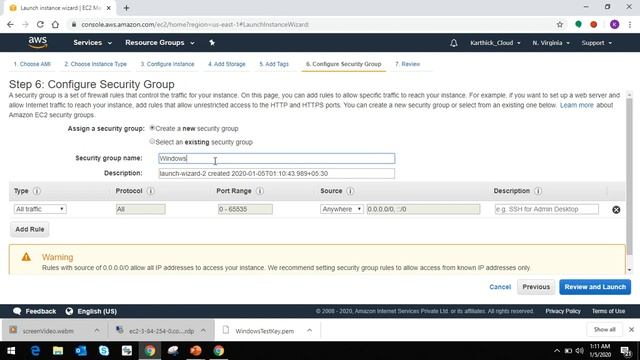640x360 pixels.
Task: Bookmark this page with the star icon
Action: (x=560, y=24)
